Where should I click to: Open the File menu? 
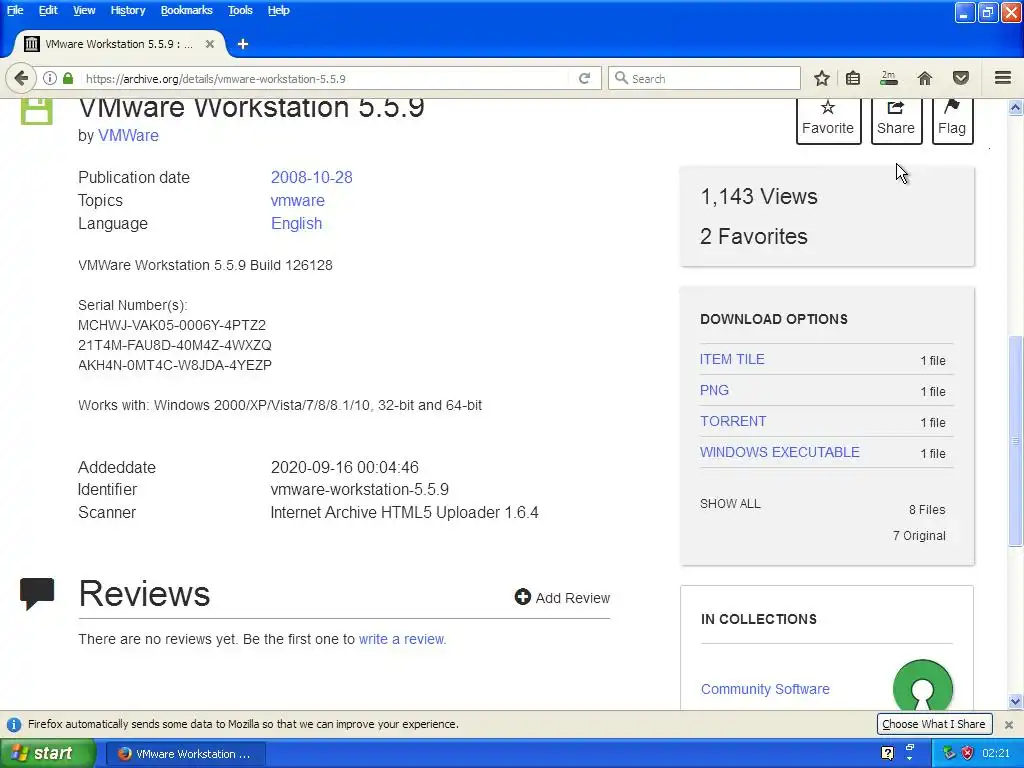(15, 10)
